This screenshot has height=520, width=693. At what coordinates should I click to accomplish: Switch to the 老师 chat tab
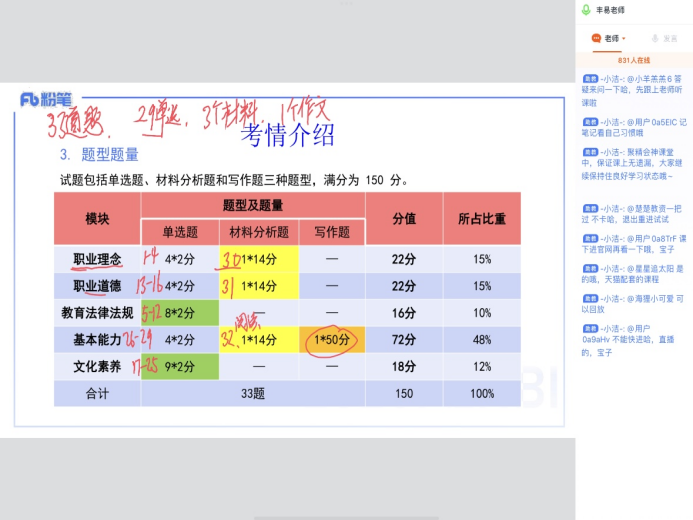click(610, 38)
